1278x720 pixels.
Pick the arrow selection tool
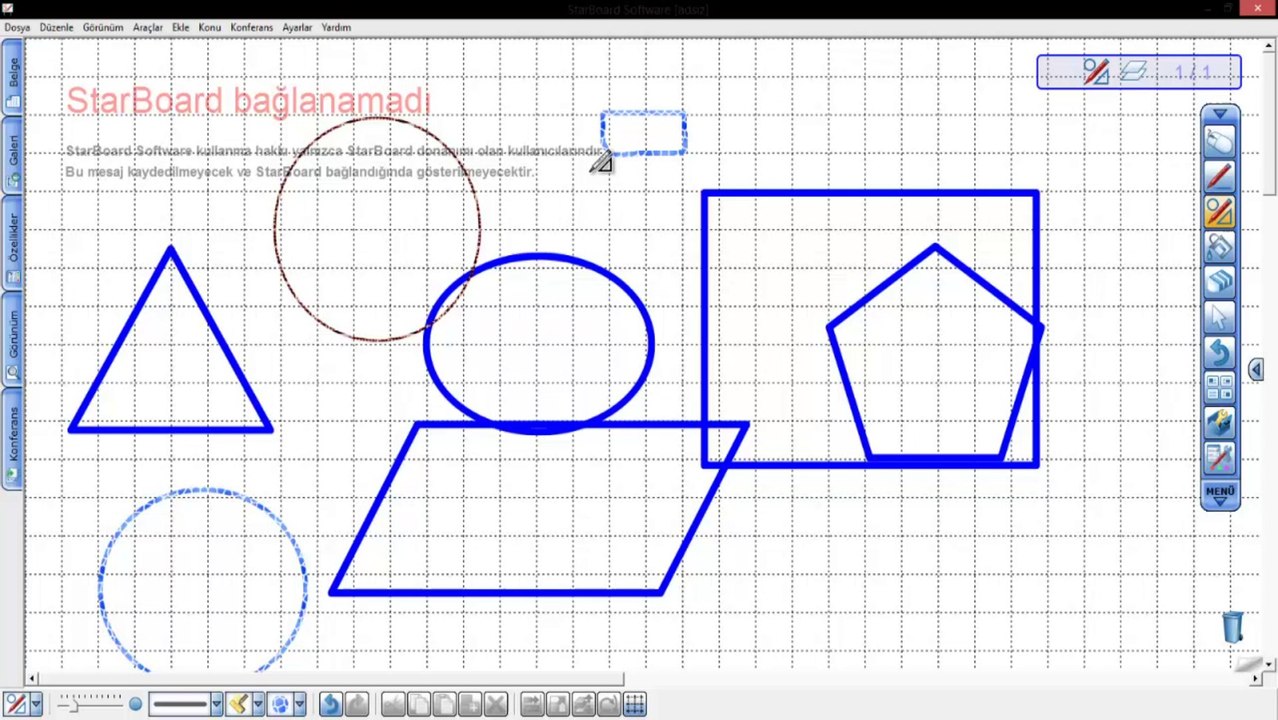tap(1220, 318)
